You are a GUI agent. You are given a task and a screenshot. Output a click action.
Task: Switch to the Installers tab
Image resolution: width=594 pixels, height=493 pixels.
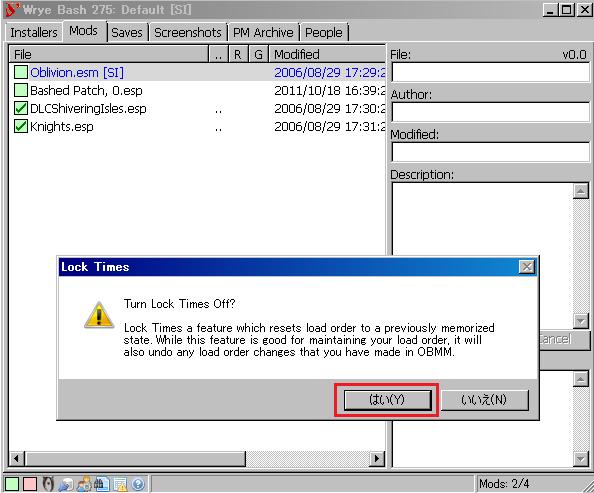34,33
